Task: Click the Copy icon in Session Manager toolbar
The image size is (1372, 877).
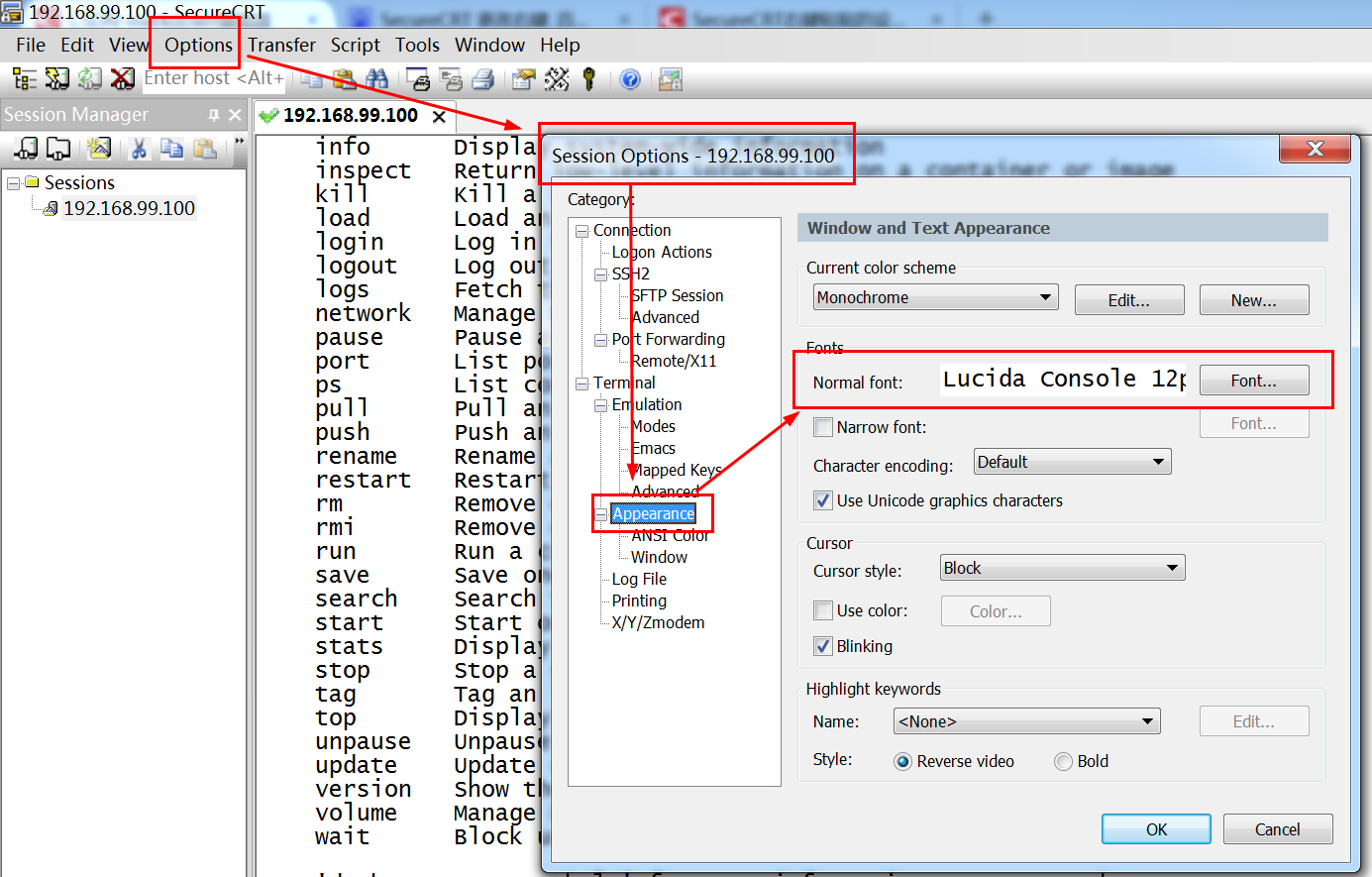Action: [x=172, y=149]
